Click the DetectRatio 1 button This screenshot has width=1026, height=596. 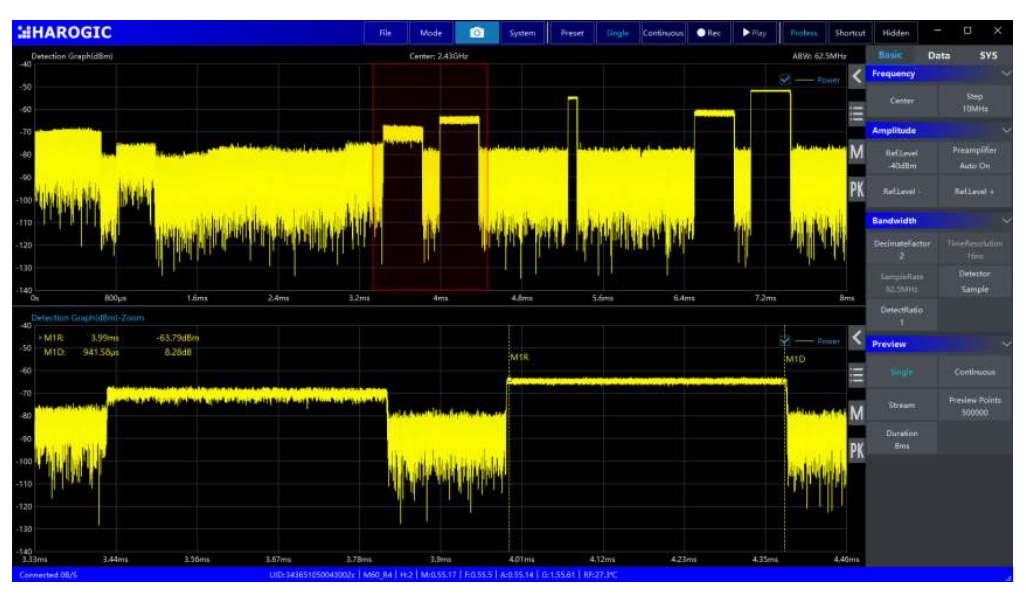tap(902, 315)
